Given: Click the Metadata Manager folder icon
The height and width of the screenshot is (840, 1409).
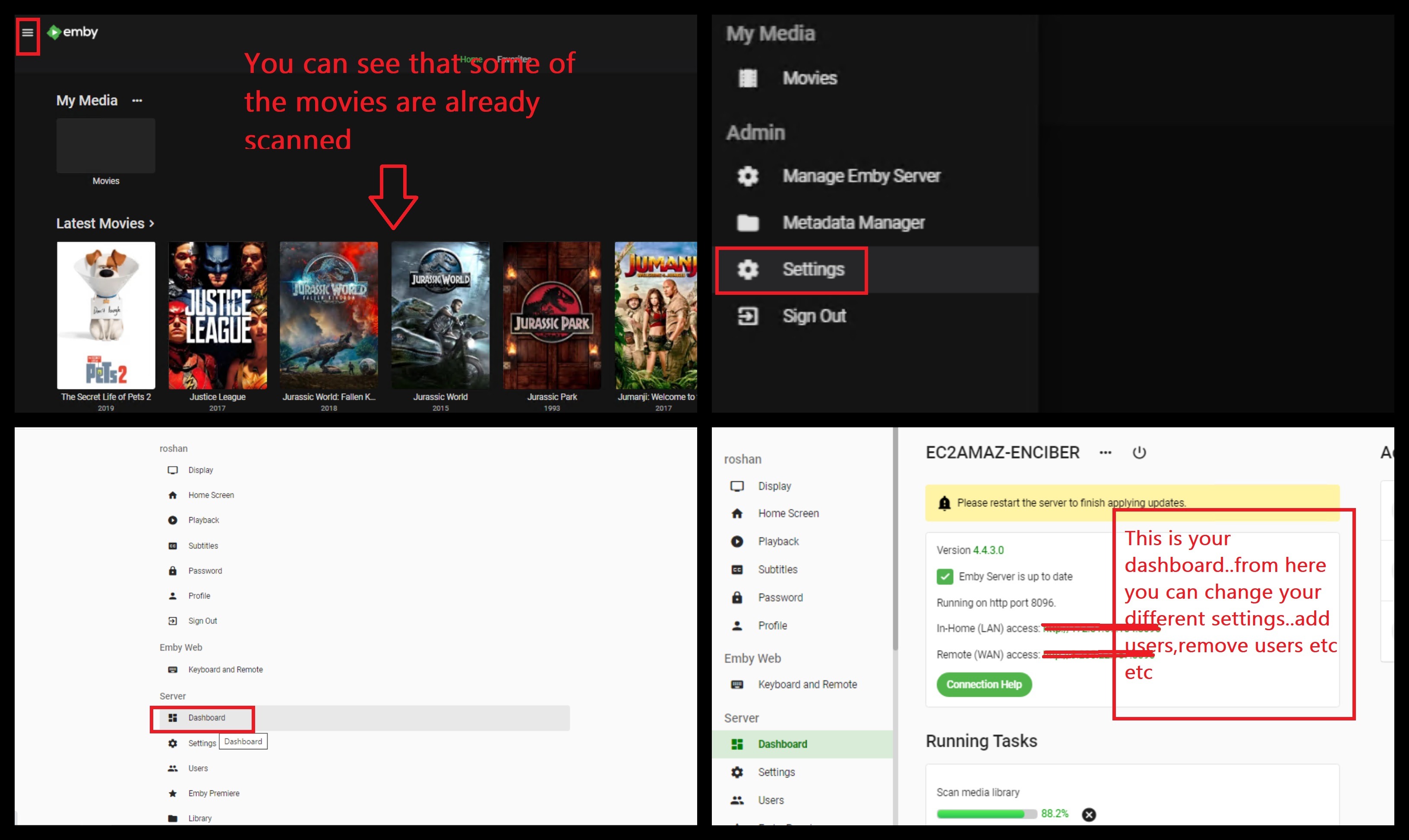Looking at the screenshot, I should (748, 223).
